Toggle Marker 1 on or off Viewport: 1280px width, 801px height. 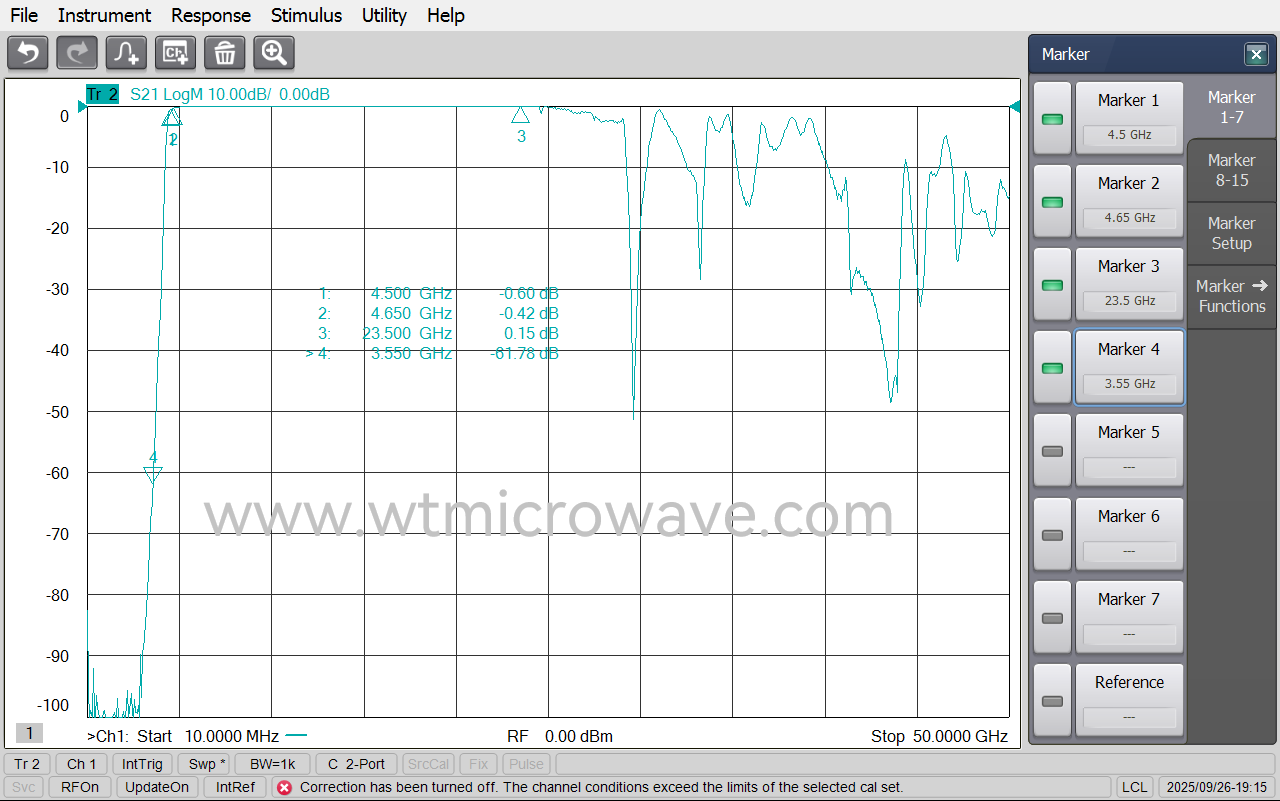(x=1052, y=118)
